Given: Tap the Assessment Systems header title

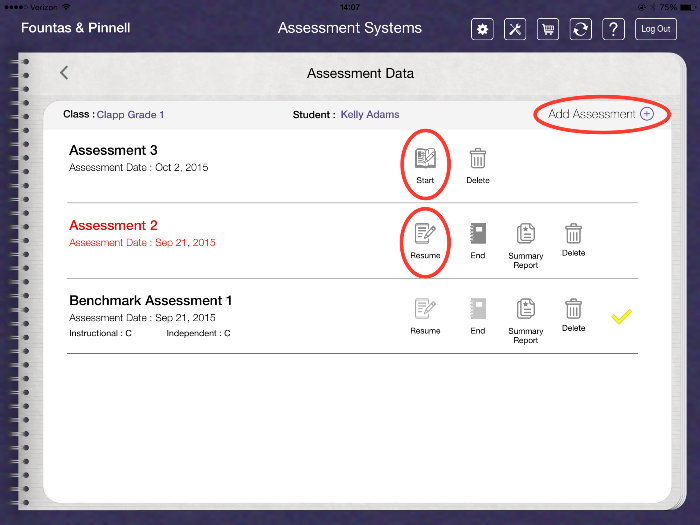Looking at the screenshot, I should coord(350,28).
